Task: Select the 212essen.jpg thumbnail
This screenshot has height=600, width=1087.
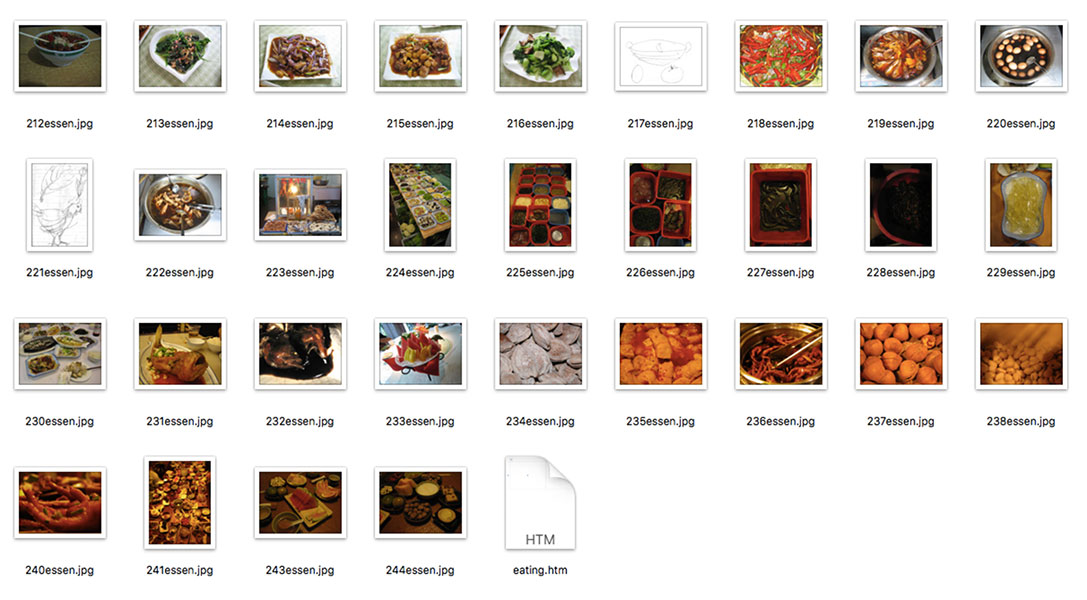Action: (x=60, y=56)
